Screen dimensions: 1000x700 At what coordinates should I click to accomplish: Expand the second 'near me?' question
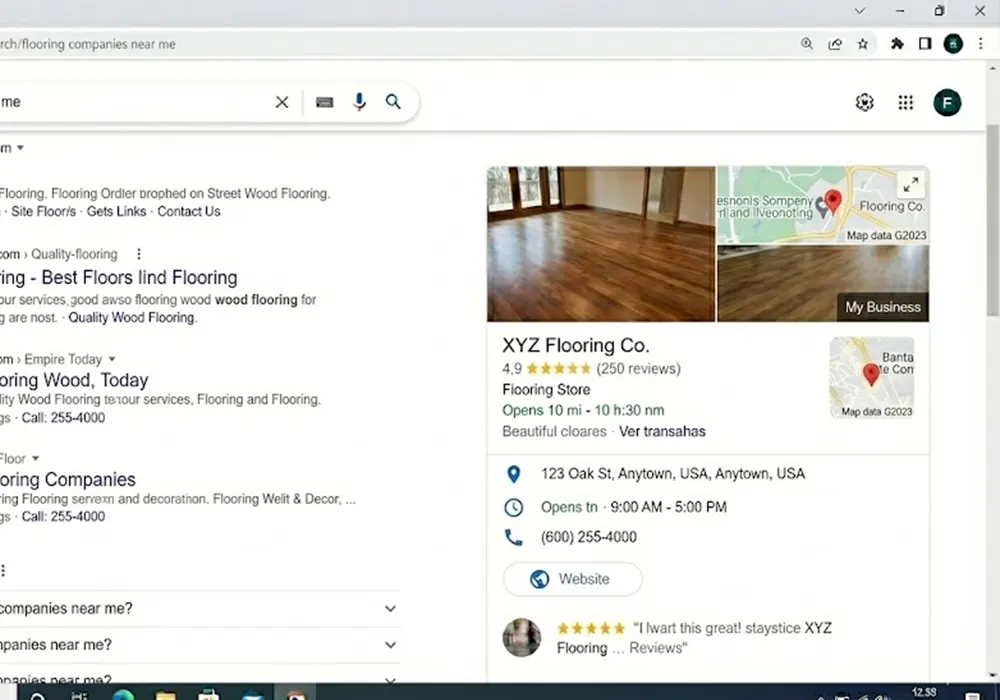(x=390, y=645)
